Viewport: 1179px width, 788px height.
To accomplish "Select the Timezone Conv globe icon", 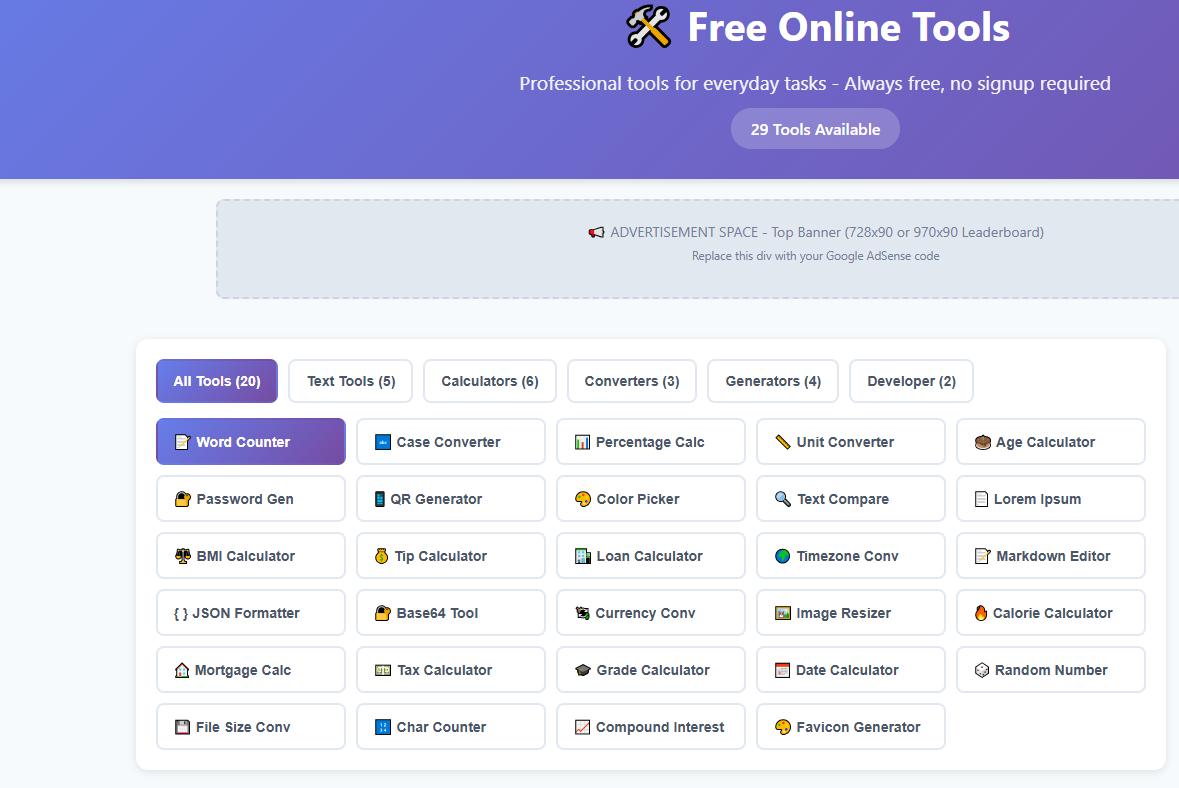I will (x=782, y=555).
